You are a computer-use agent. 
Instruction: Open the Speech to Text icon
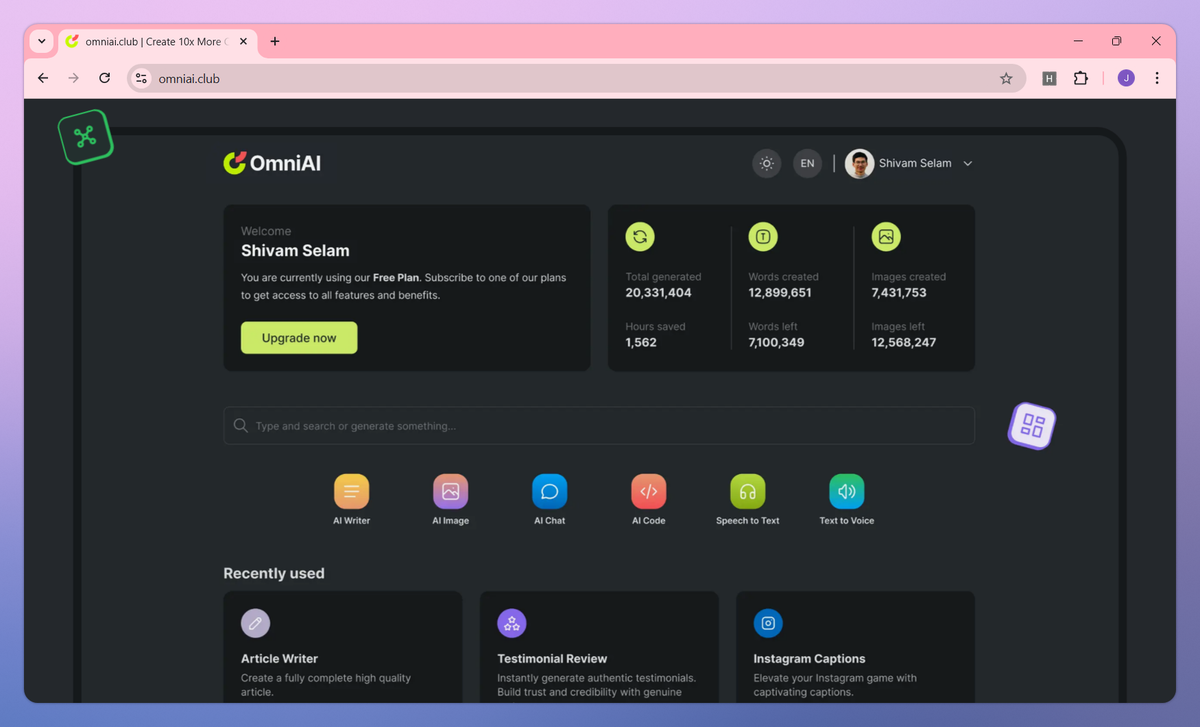pyautogui.click(x=747, y=491)
